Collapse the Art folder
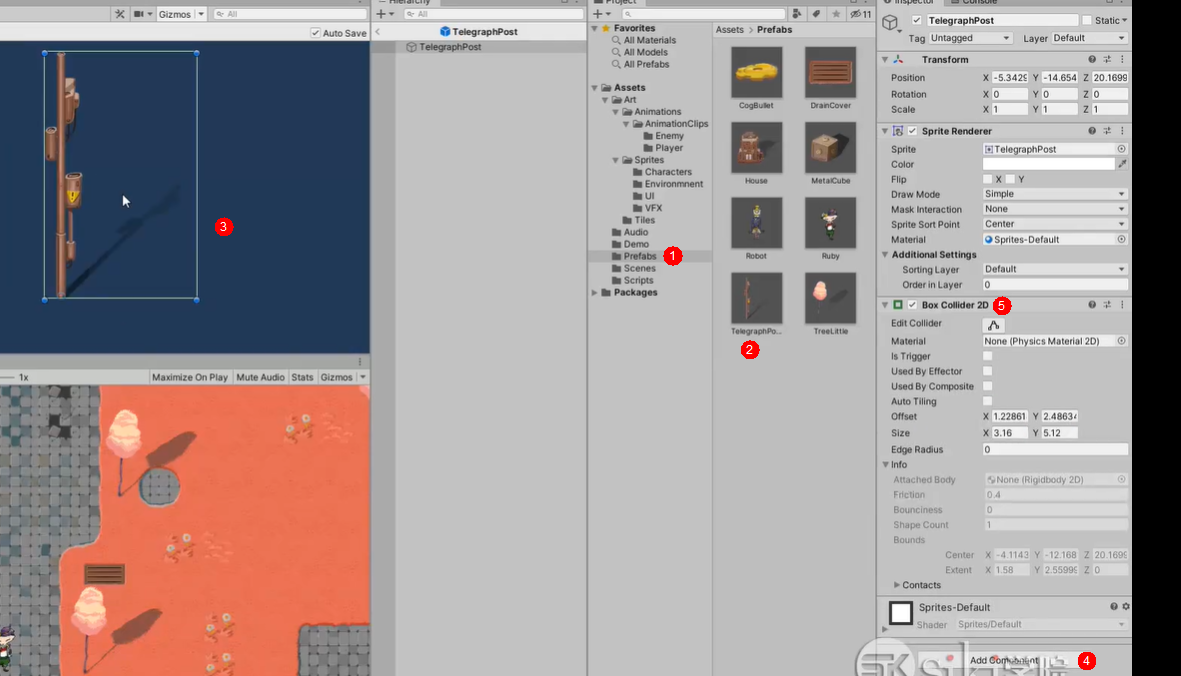 (x=605, y=99)
